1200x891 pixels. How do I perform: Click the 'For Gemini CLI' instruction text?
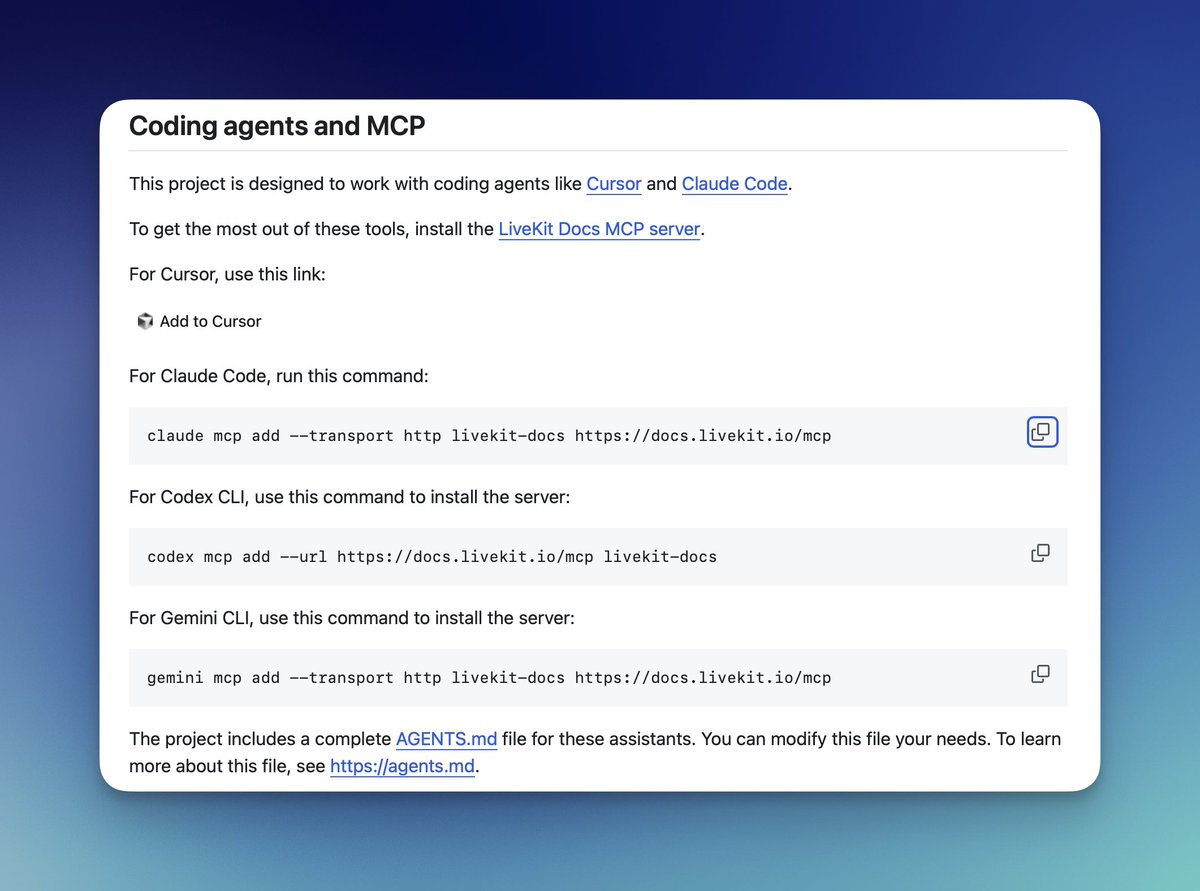[352, 618]
